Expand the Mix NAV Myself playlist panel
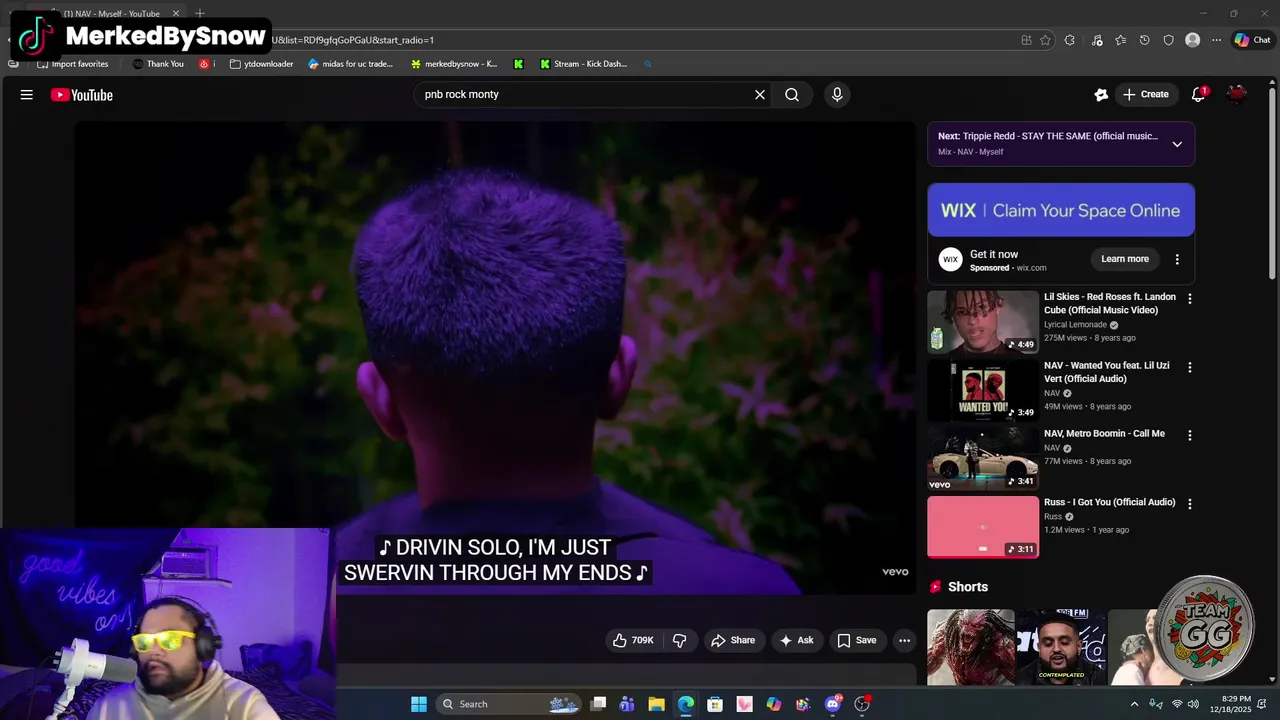The image size is (1280, 720). tap(1177, 144)
